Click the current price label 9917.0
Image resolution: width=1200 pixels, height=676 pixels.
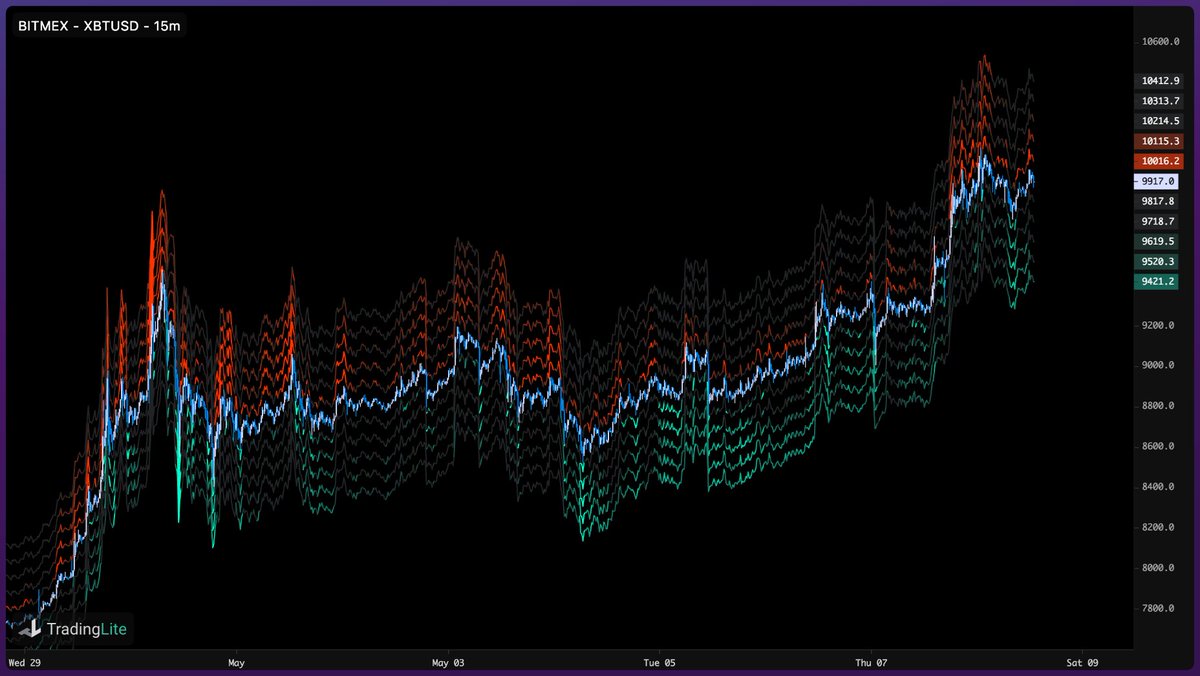click(x=1158, y=182)
